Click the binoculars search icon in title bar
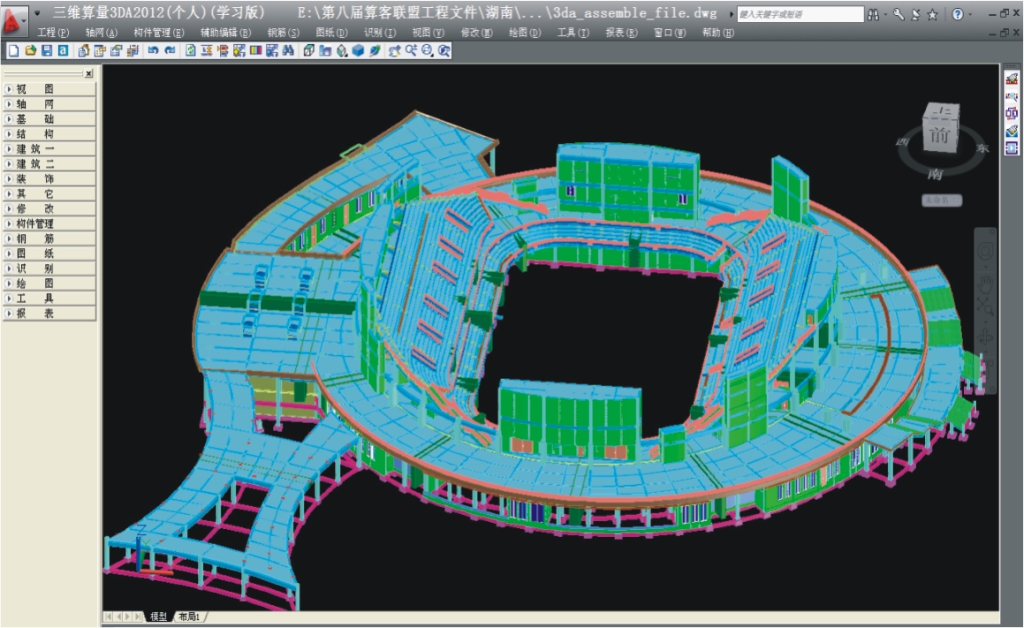1024x628 pixels. (x=873, y=14)
